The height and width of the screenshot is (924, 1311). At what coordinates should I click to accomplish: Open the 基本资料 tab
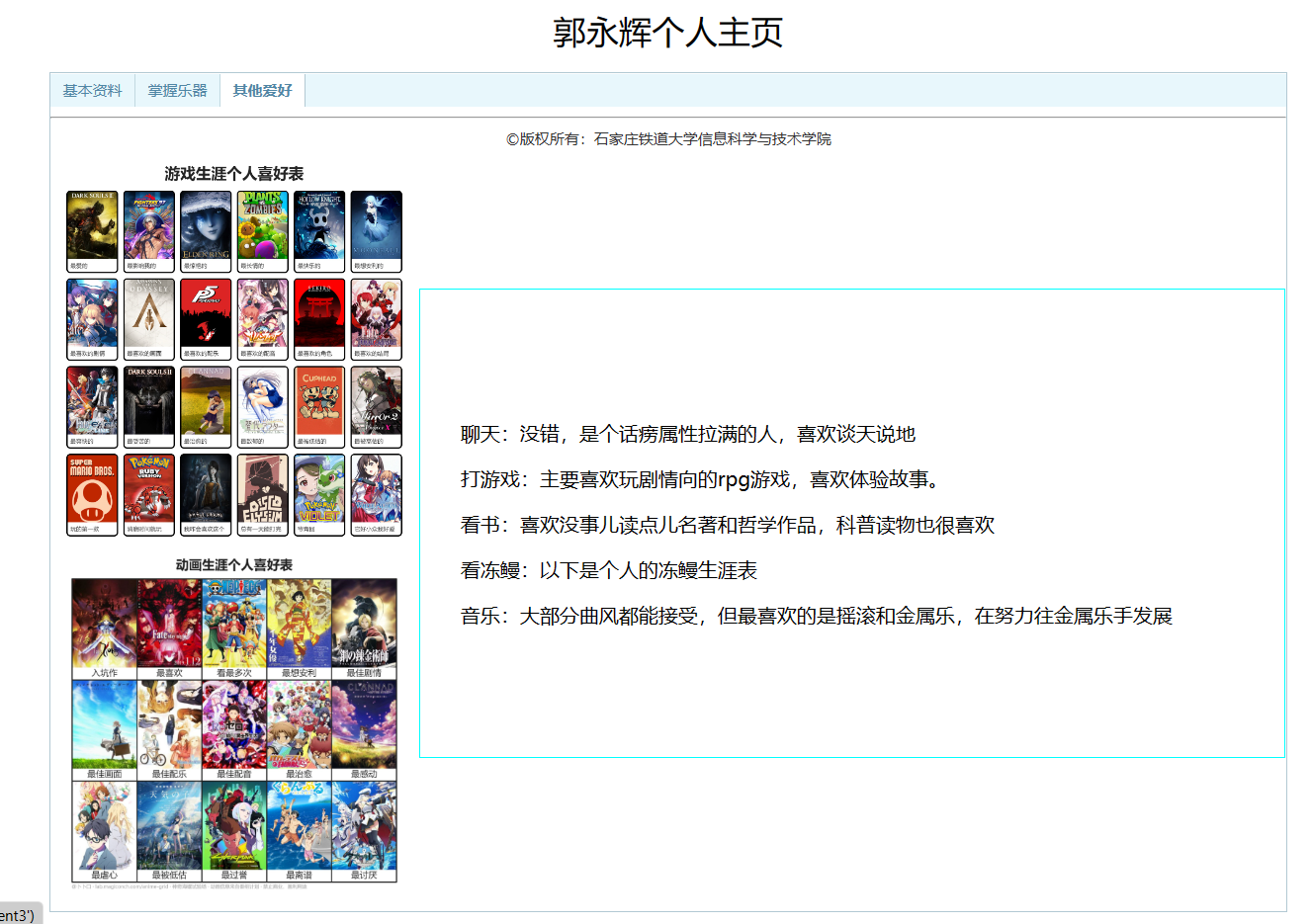92,91
